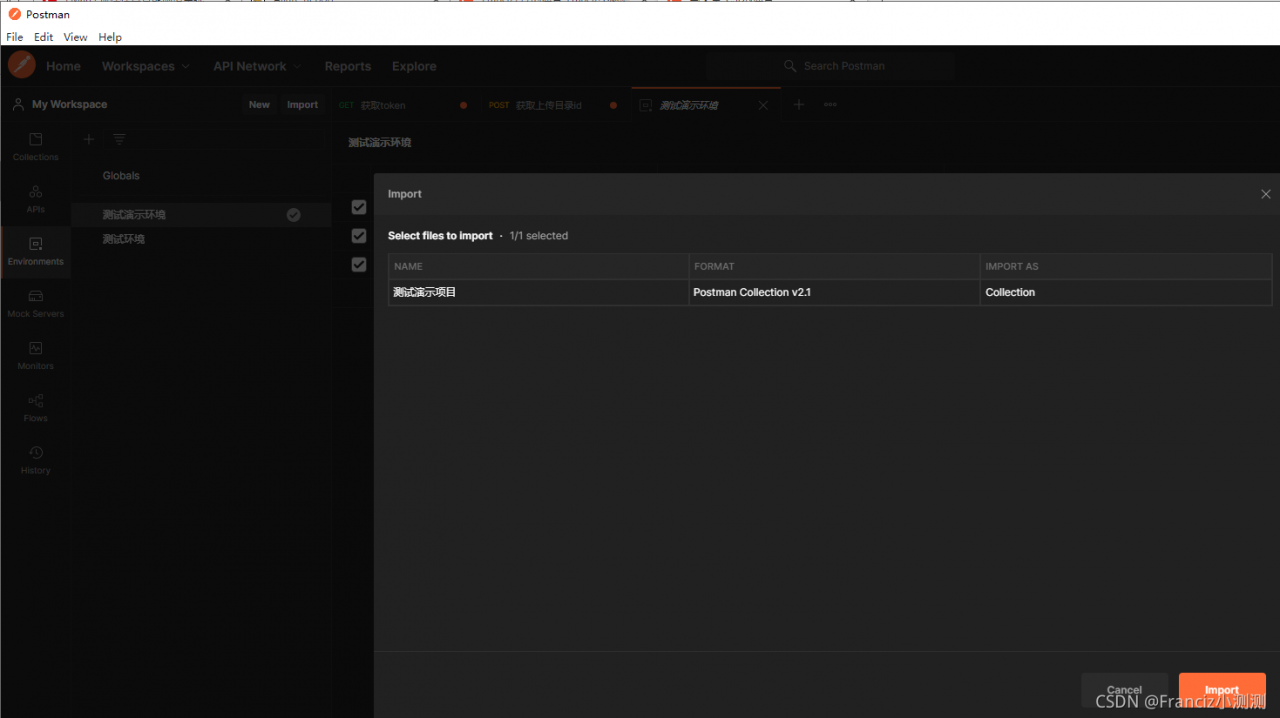
Task: Open the three-dots tab options menu
Action: click(830, 104)
